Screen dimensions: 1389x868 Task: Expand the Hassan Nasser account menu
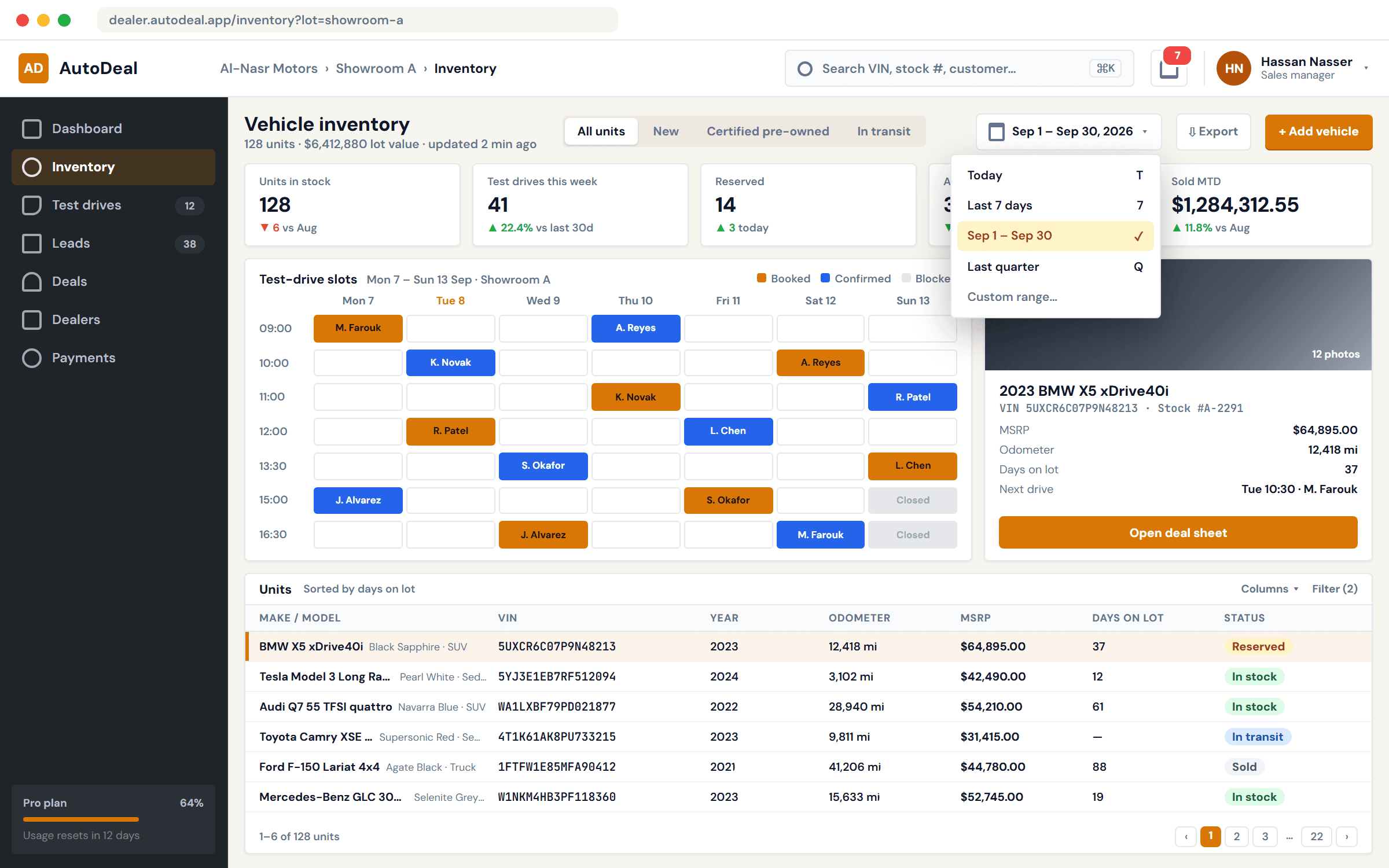pyautogui.click(x=1366, y=68)
